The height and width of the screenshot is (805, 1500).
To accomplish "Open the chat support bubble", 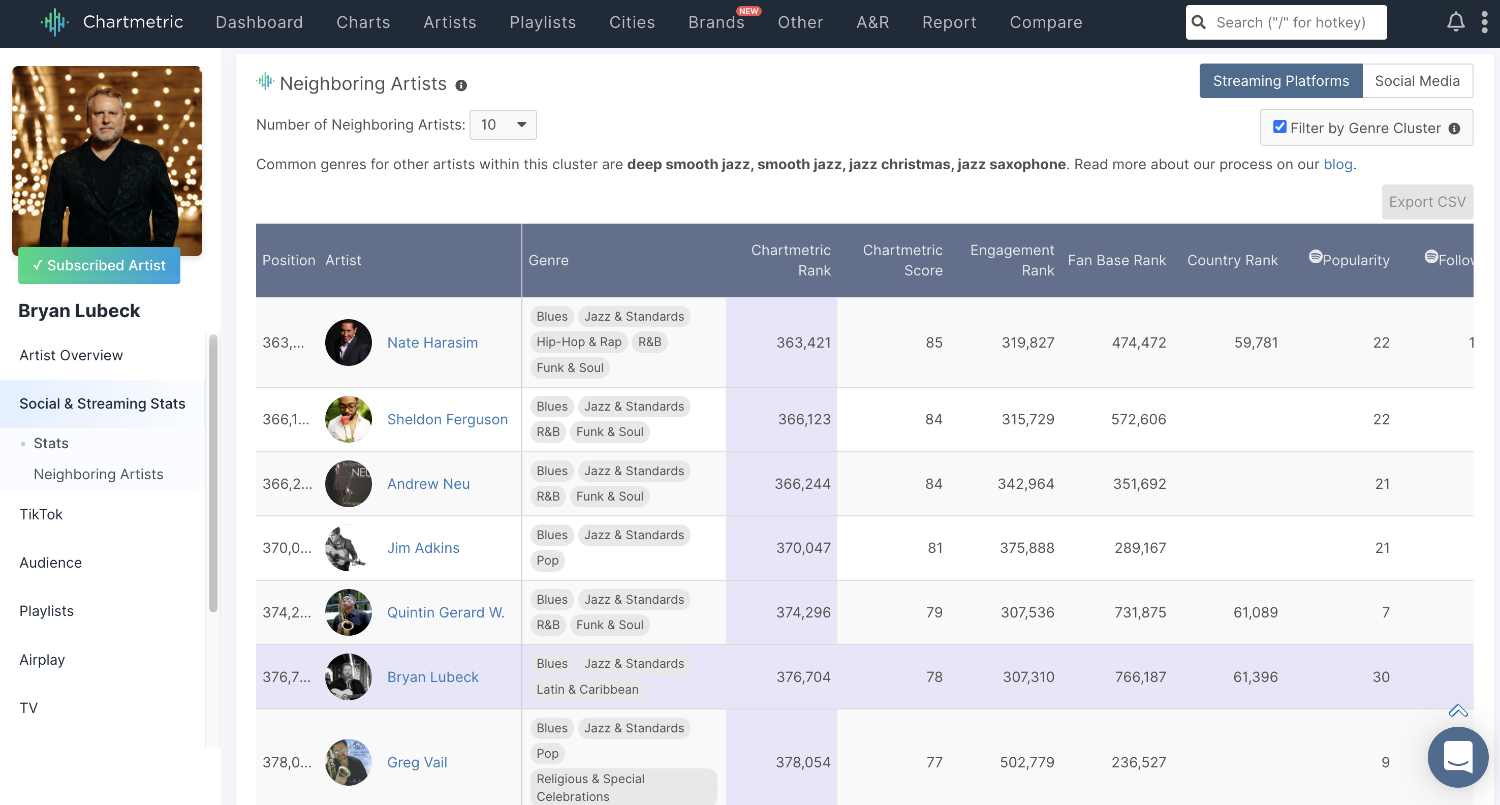I will coord(1458,757).
